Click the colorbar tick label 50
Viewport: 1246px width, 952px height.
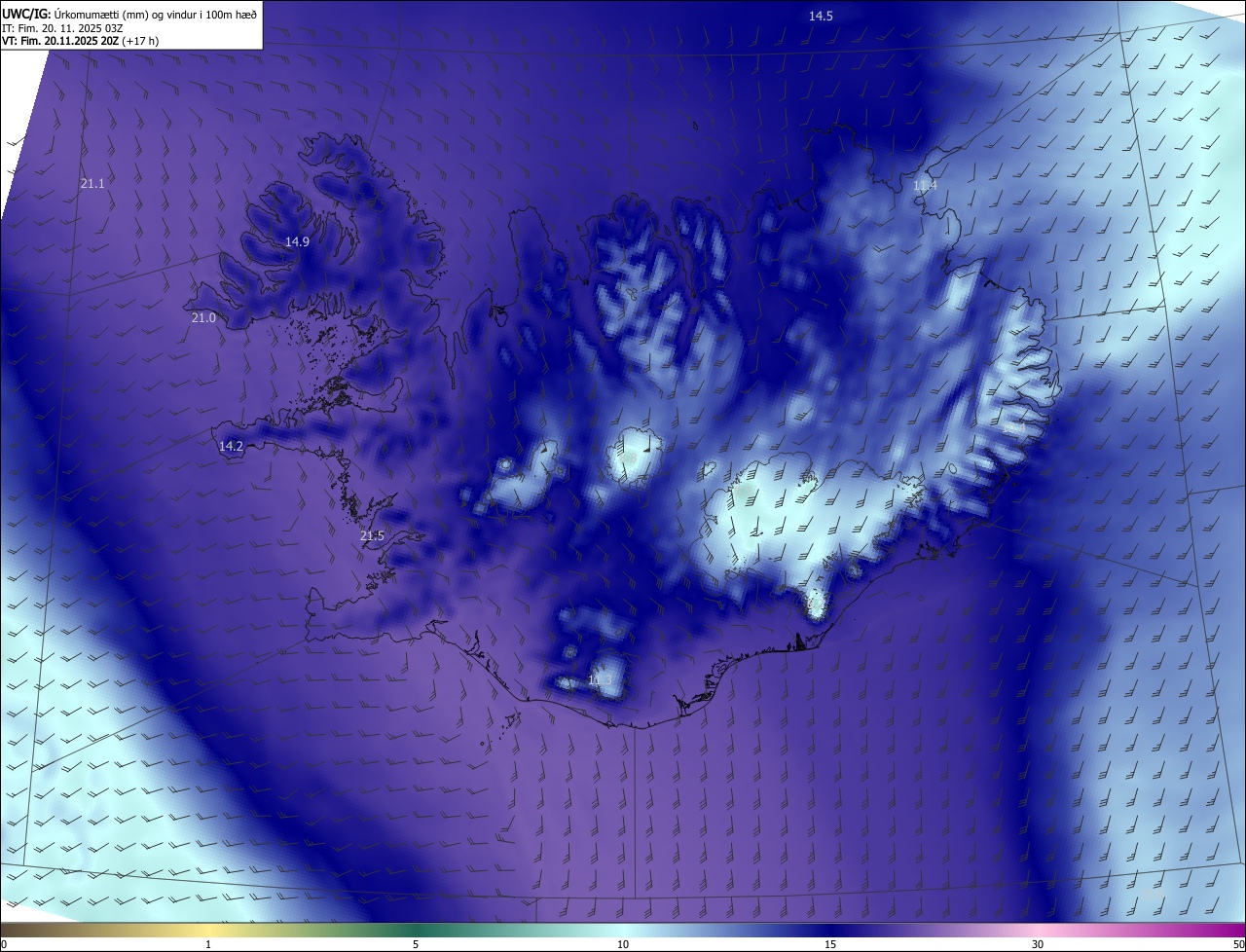tap(1238, 944)
